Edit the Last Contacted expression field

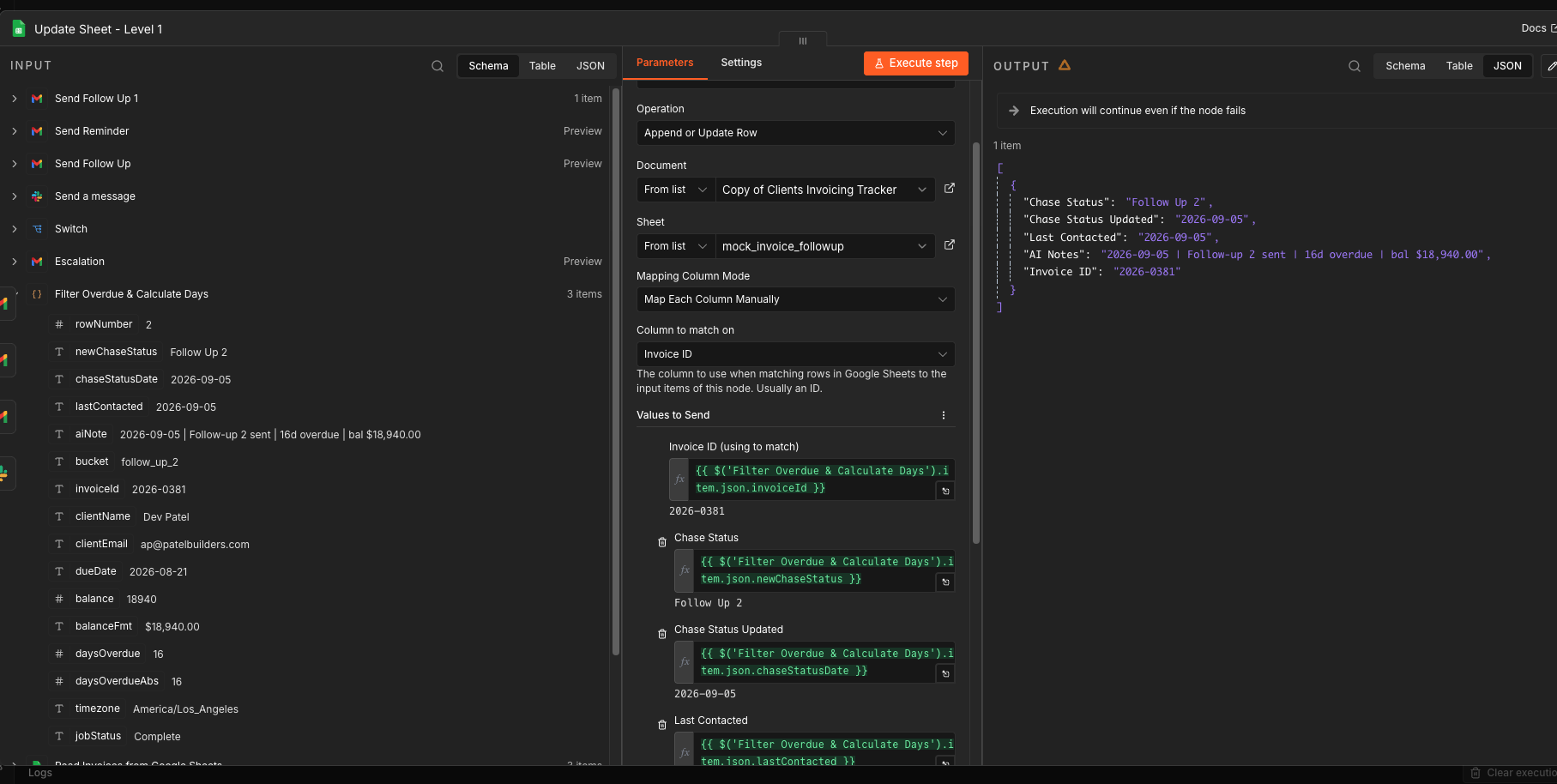click(814, 749)
